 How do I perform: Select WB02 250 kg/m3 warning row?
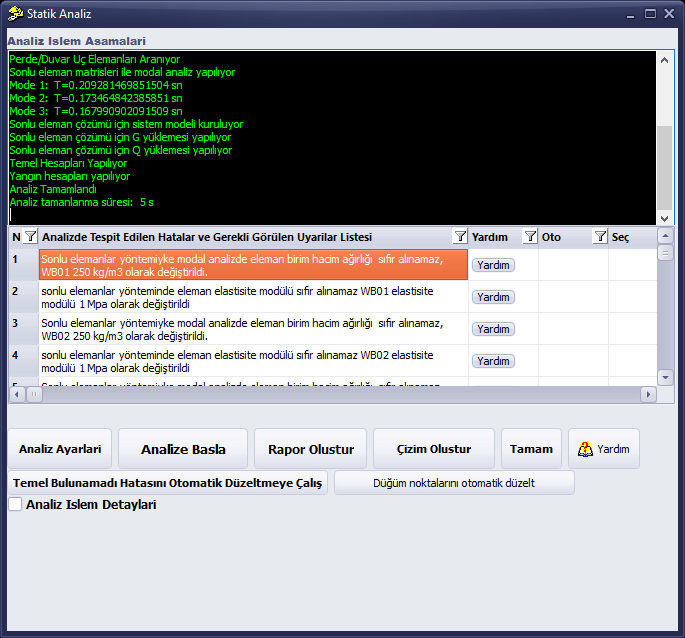(x=253, y=329)
